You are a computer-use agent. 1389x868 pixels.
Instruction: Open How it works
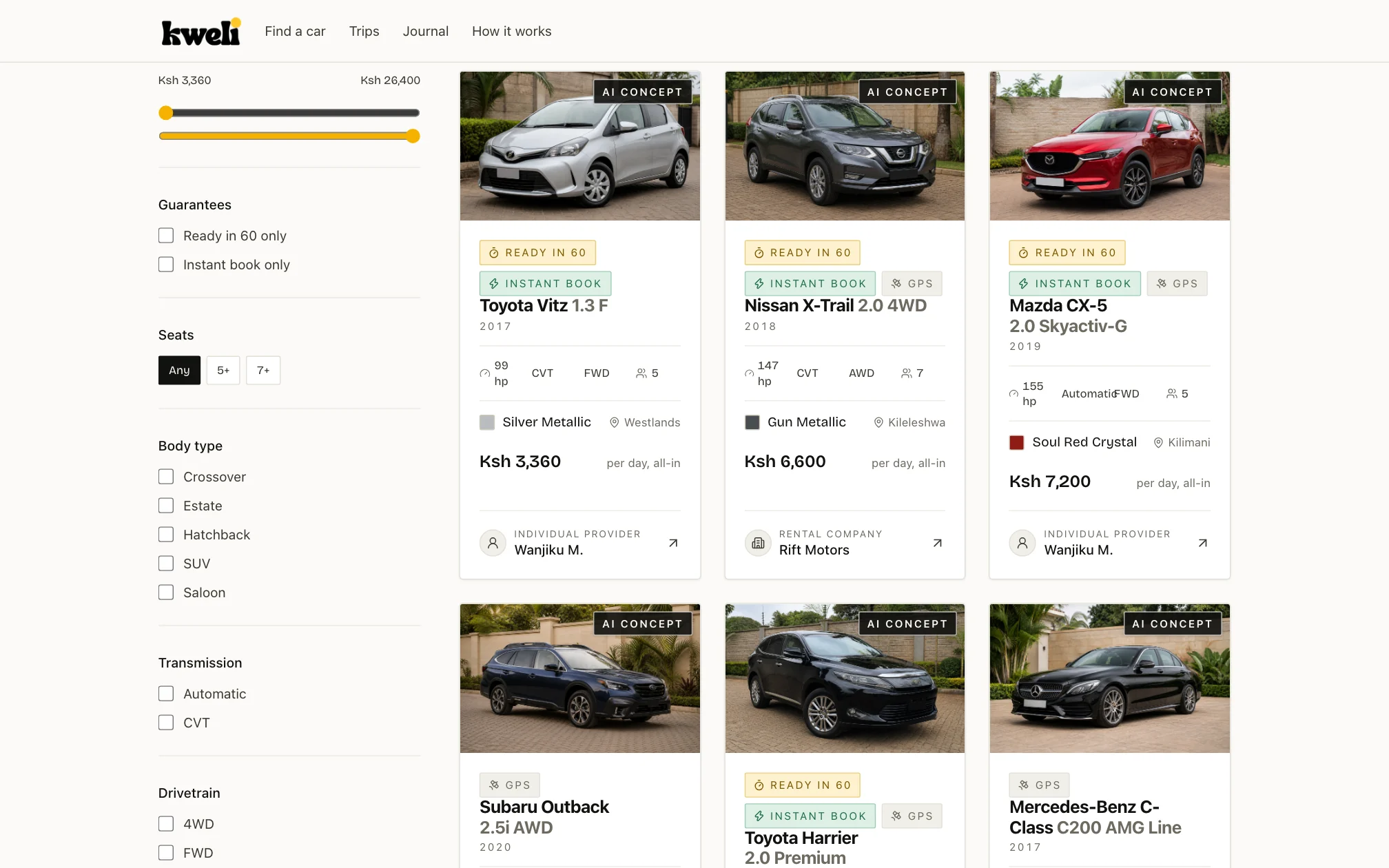click(x=512, y=31)
